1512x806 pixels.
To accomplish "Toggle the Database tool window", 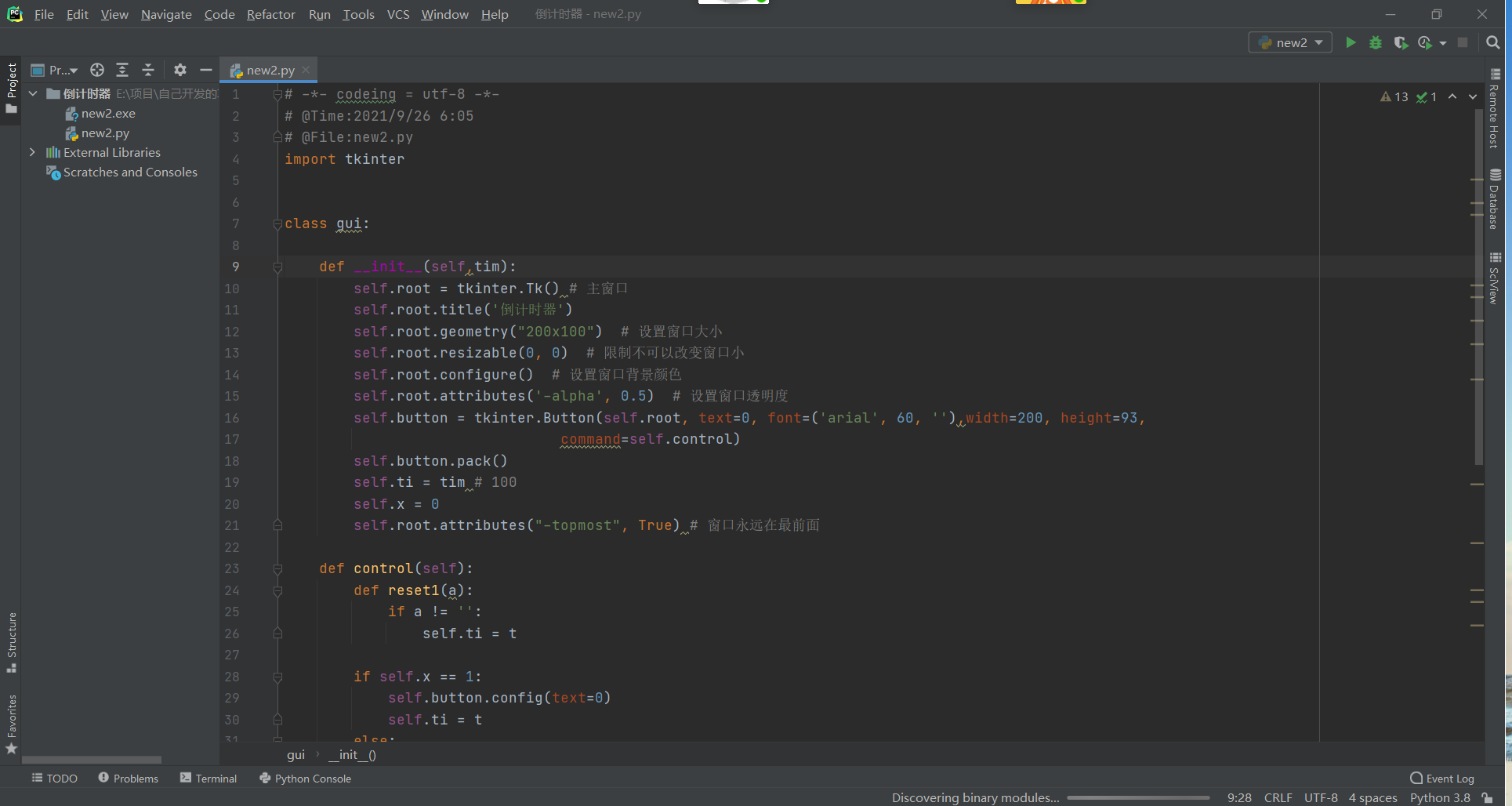I will [x=1495, y=198].
